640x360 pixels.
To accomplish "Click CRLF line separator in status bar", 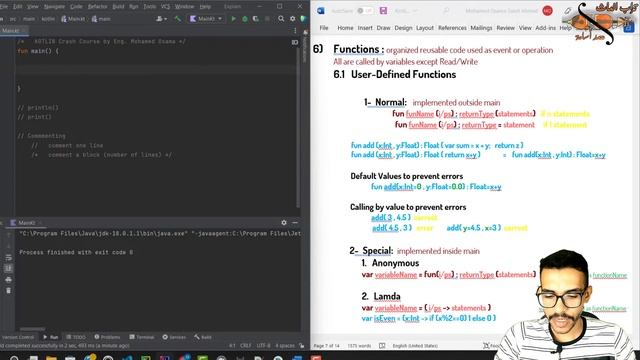I will [246, 346].
